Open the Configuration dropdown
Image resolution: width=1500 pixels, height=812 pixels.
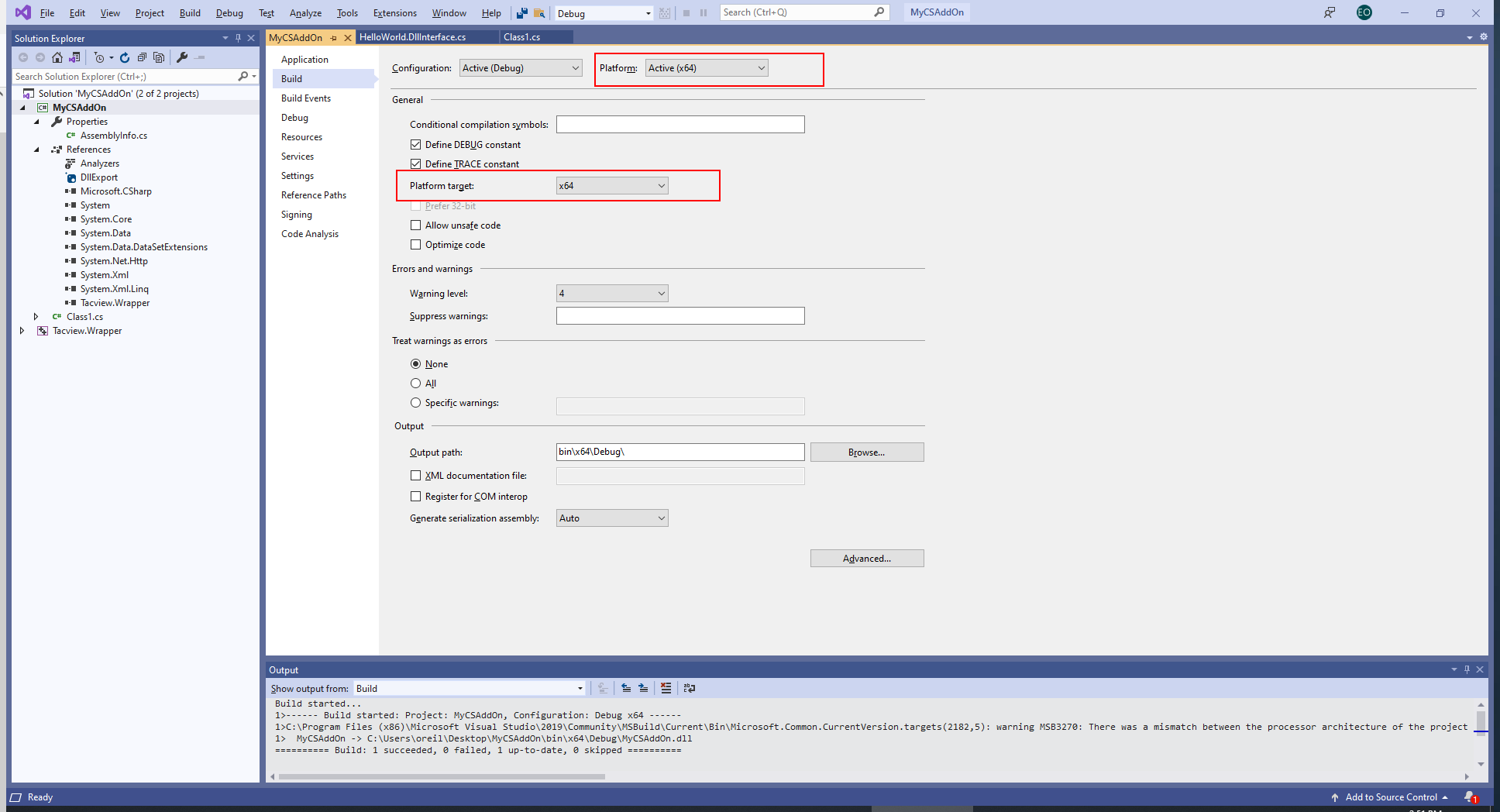521,68
